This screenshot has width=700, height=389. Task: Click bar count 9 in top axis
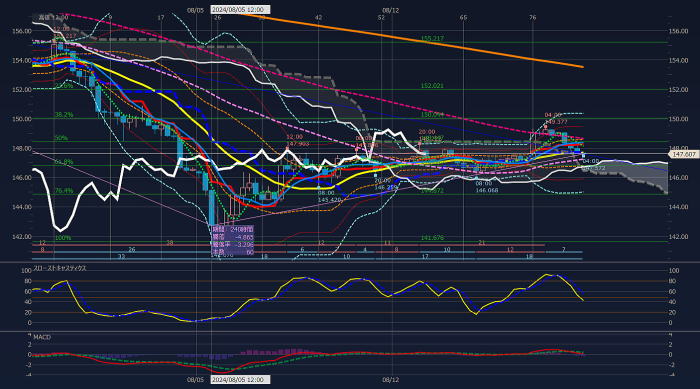(x=110, y=17)
